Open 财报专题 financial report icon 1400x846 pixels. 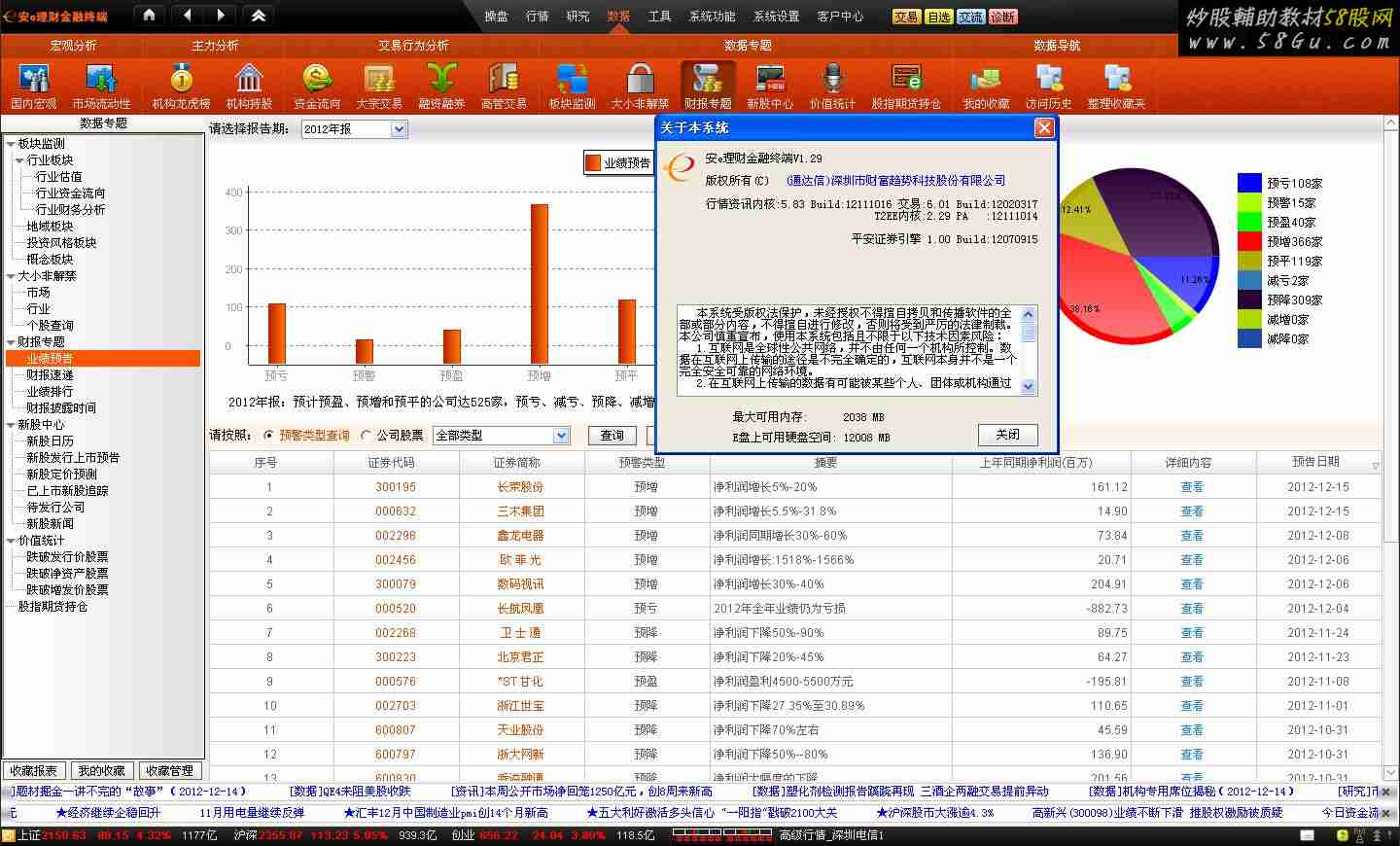tap(708, 85)
